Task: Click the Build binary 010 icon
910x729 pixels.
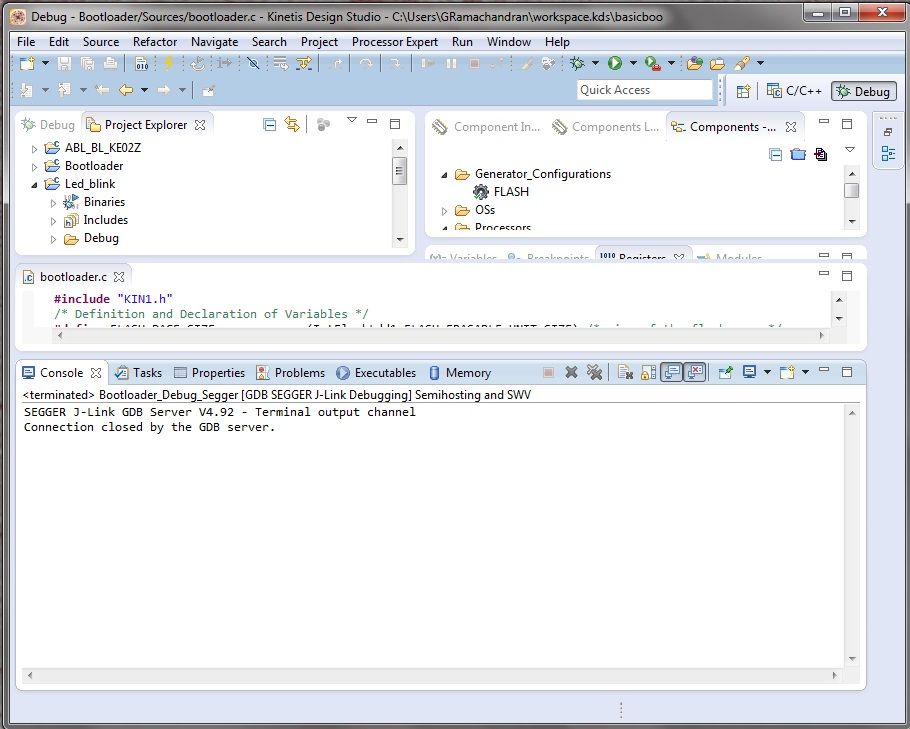Action: pos(142,63)
